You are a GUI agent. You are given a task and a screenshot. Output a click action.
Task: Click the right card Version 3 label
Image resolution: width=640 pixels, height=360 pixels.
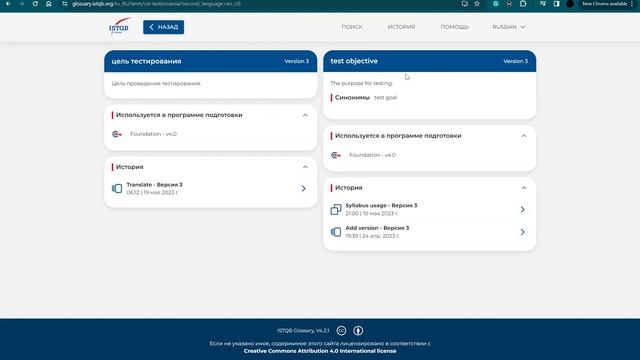[x=516, y=61]
